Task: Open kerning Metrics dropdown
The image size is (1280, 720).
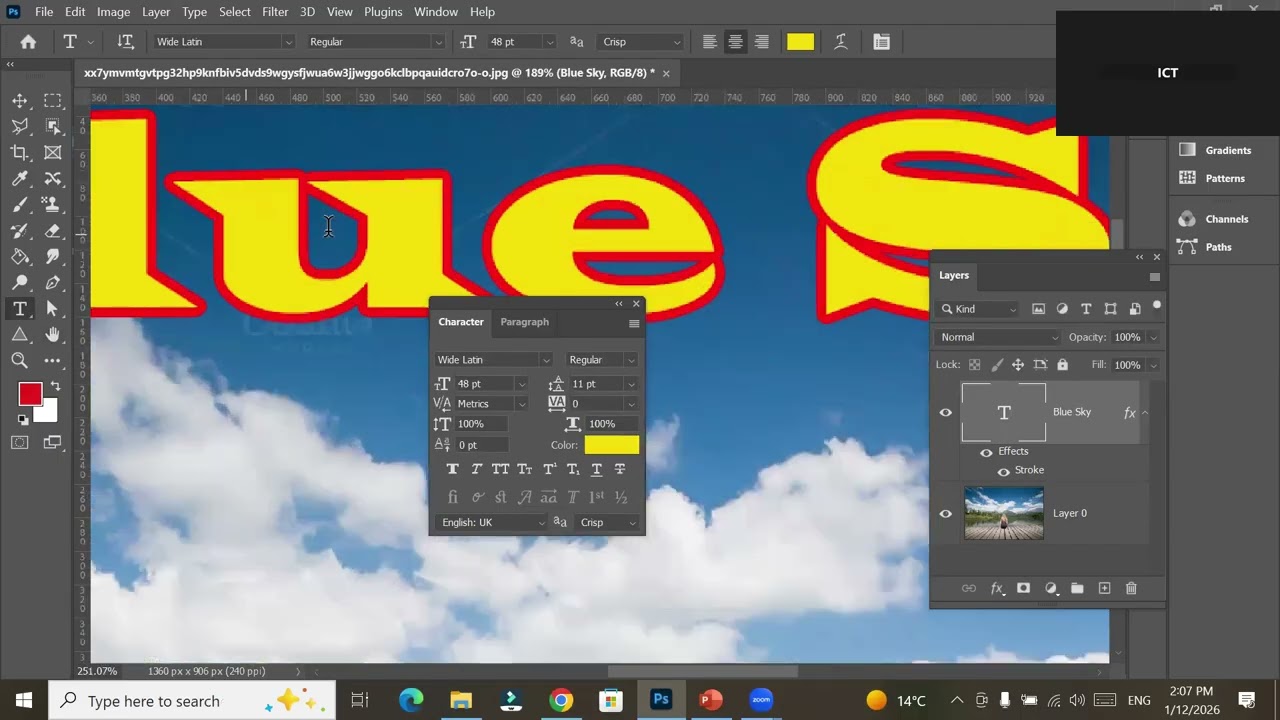Action: pos(521,404)
